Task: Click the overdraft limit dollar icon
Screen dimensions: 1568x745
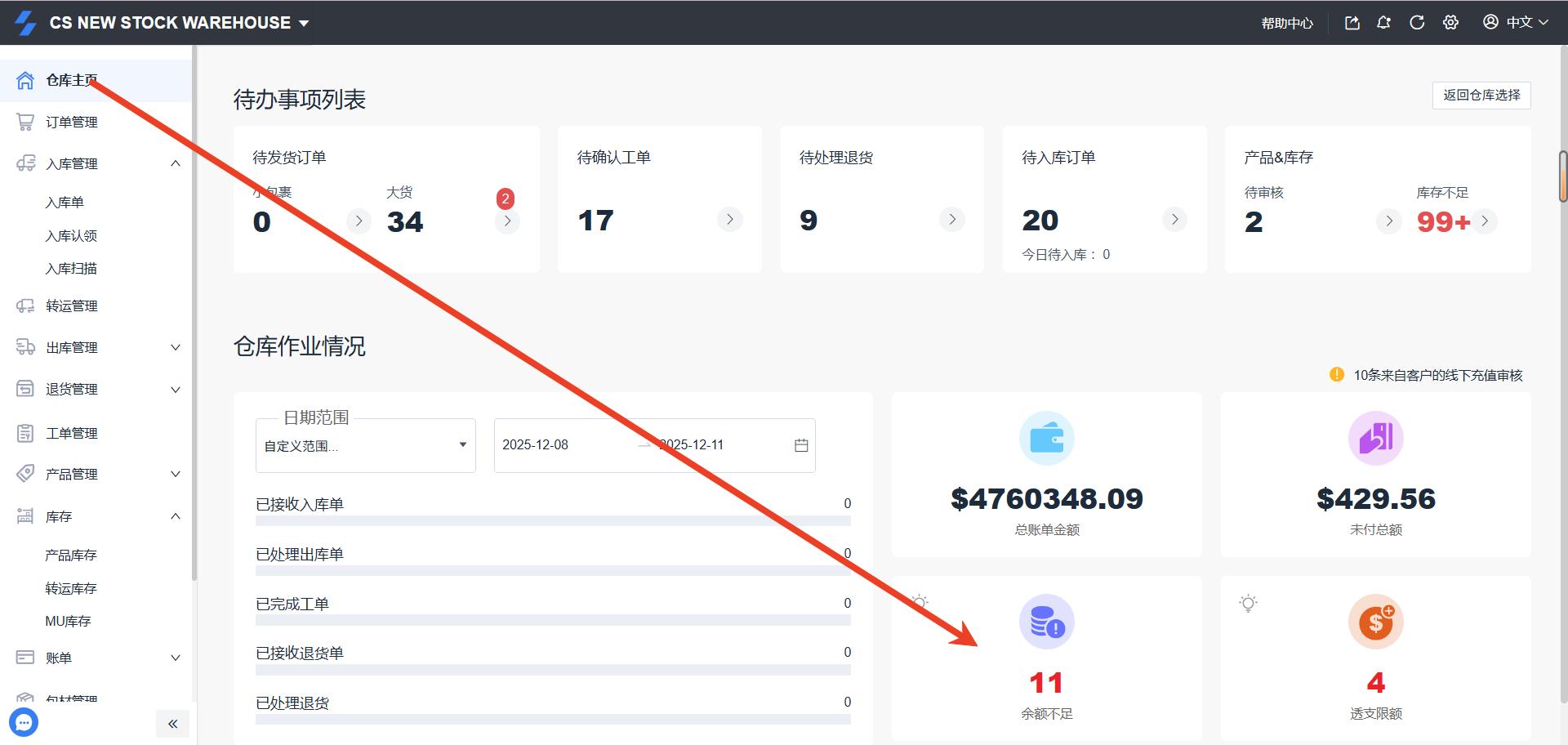Action: (x=1375, y=622)
